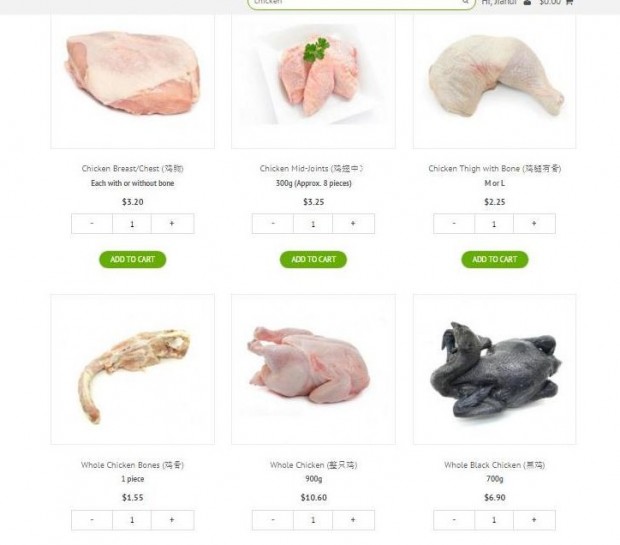The width and height of the screenshot is (620, 545).
Task: Add Chicken Breast/Chest to cart
Action: tap(132, 259)
